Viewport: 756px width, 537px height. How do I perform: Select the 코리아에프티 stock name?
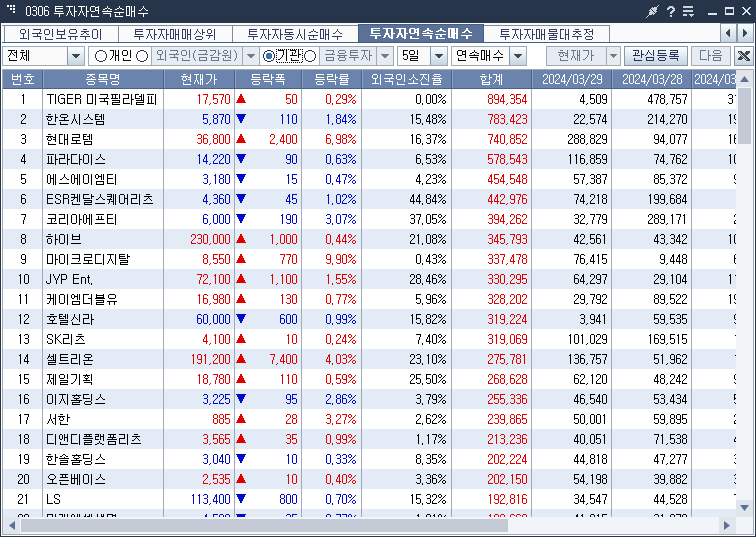(x=81, y=219)
